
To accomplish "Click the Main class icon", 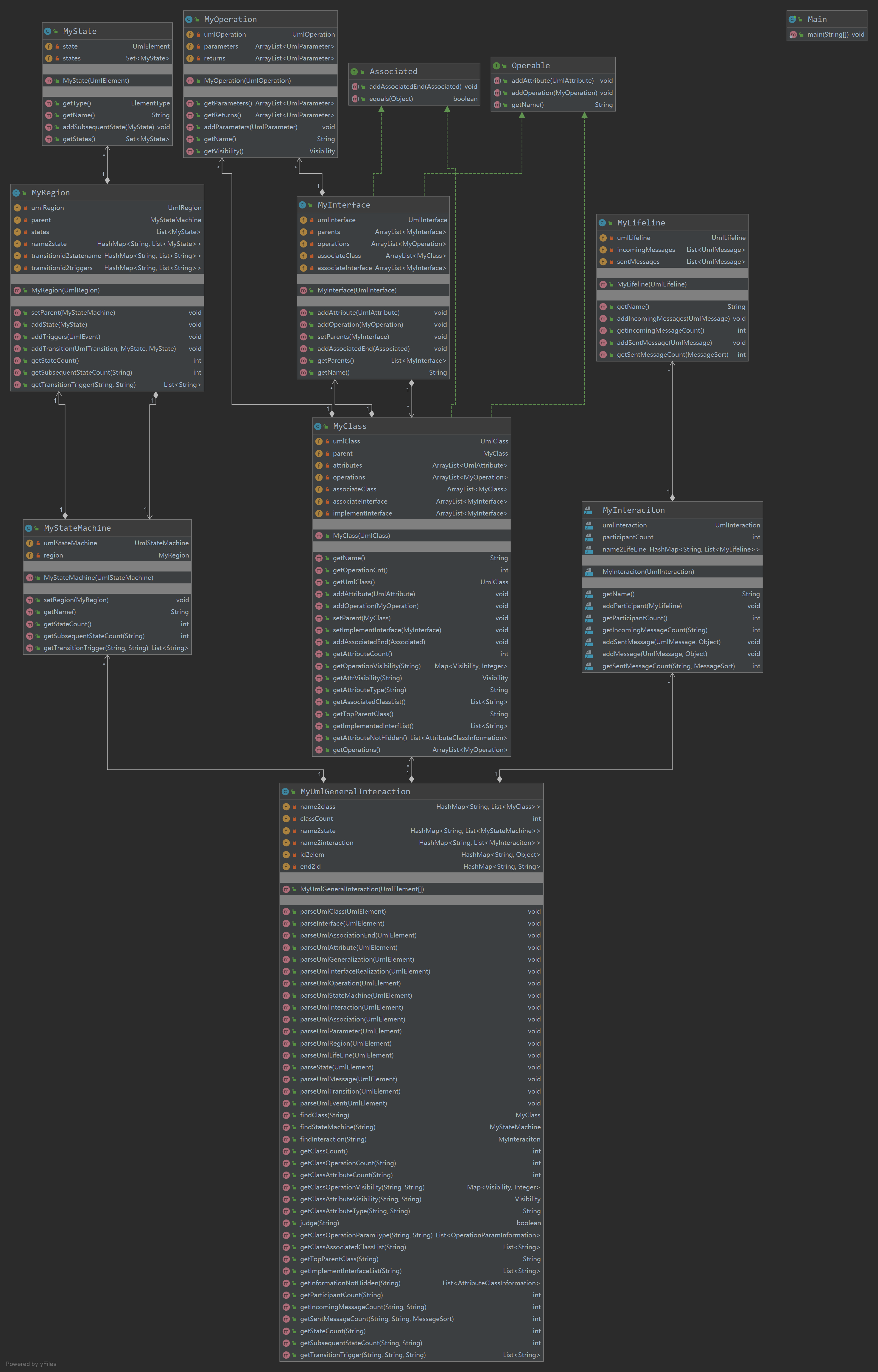I will (793, 19).
